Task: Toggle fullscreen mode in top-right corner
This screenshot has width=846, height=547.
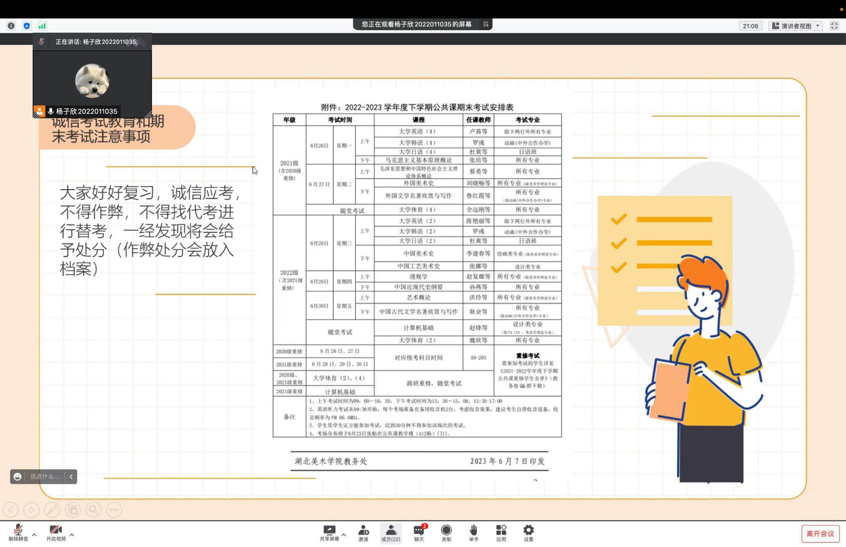Action: point(834,26)
